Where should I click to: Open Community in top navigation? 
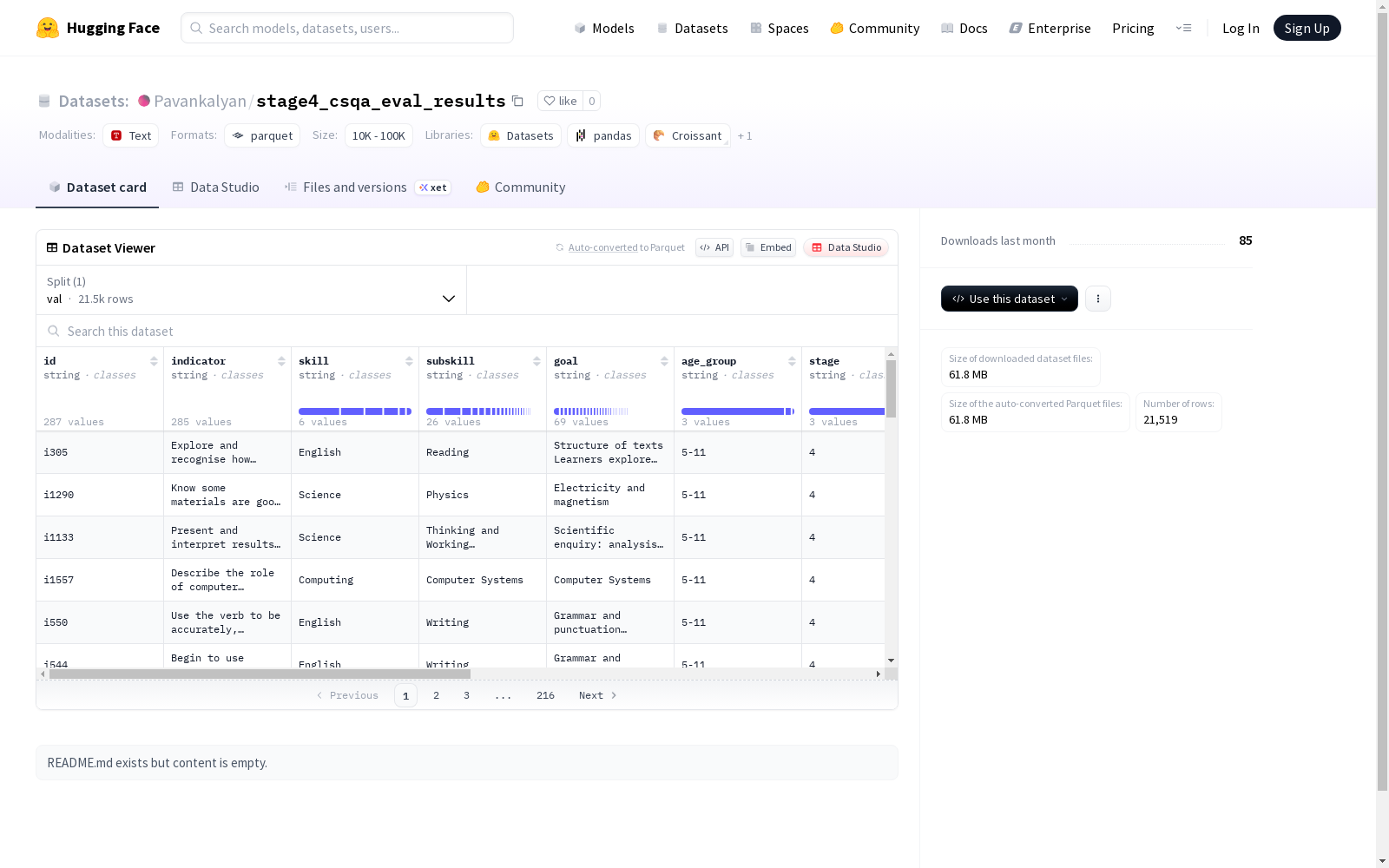coord(875,28)
